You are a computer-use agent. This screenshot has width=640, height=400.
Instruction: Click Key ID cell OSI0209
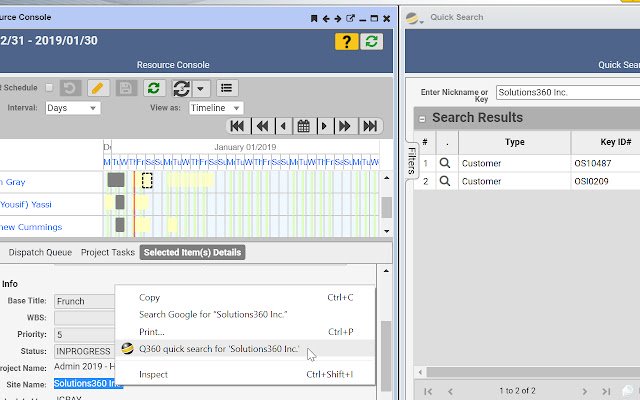(591, 181)
